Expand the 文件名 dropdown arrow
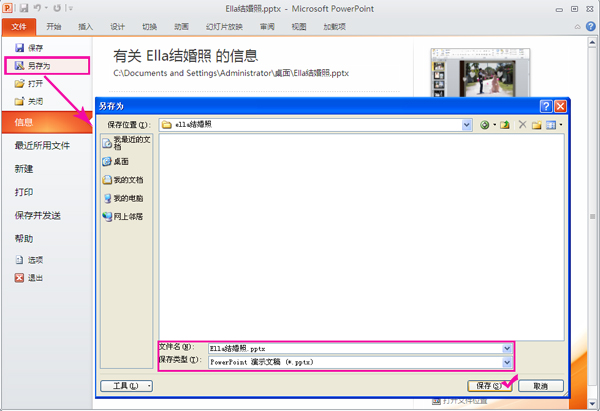The image size is (600, 411). pyautogui.click(x=507, y=348)
